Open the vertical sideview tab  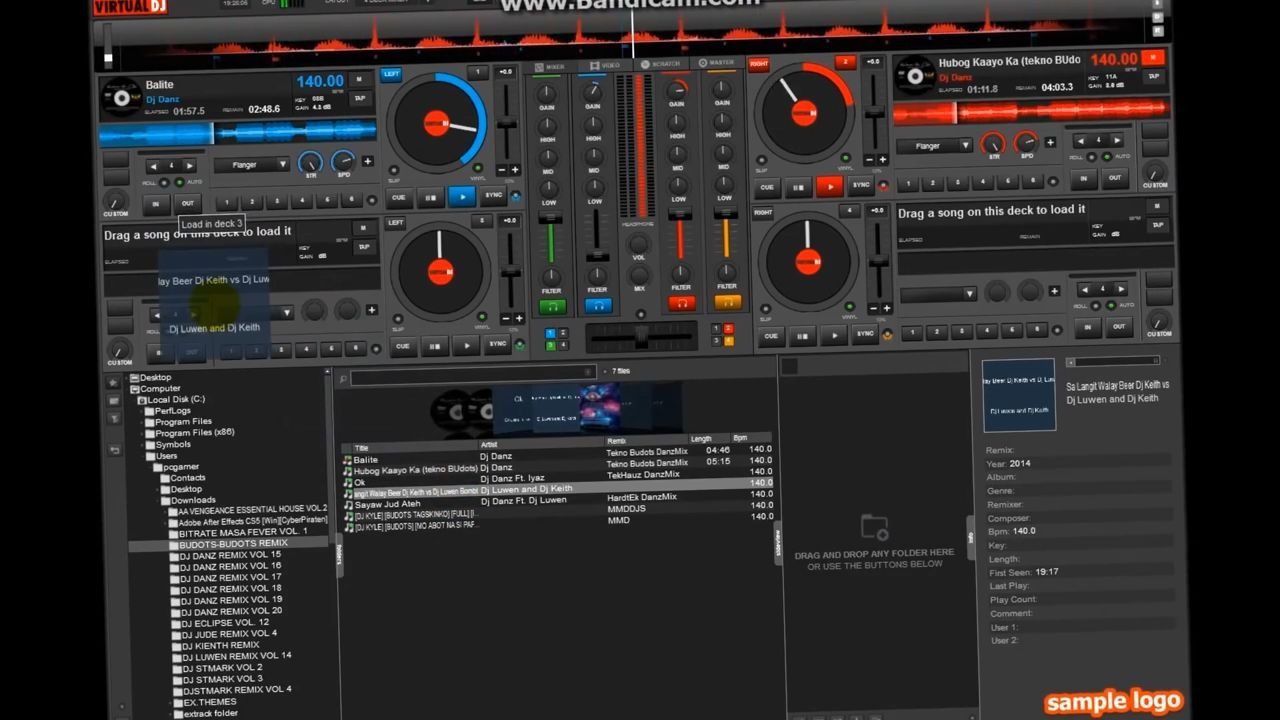tap(777, 541)
